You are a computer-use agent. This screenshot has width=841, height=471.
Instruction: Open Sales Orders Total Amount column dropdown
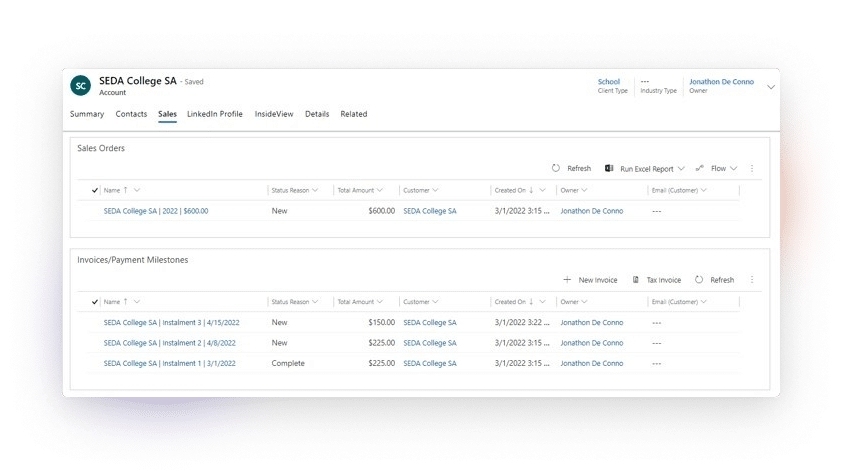[x=380, y=190]
